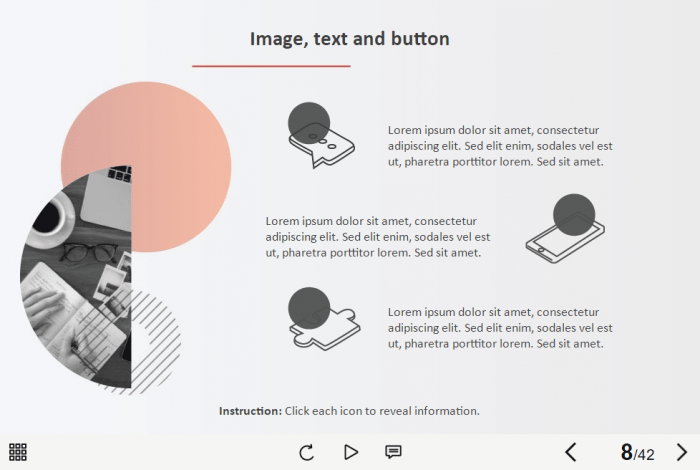Advance to the next slide arrow
This screenshot has width=700, height=470.
coord(682,452)
